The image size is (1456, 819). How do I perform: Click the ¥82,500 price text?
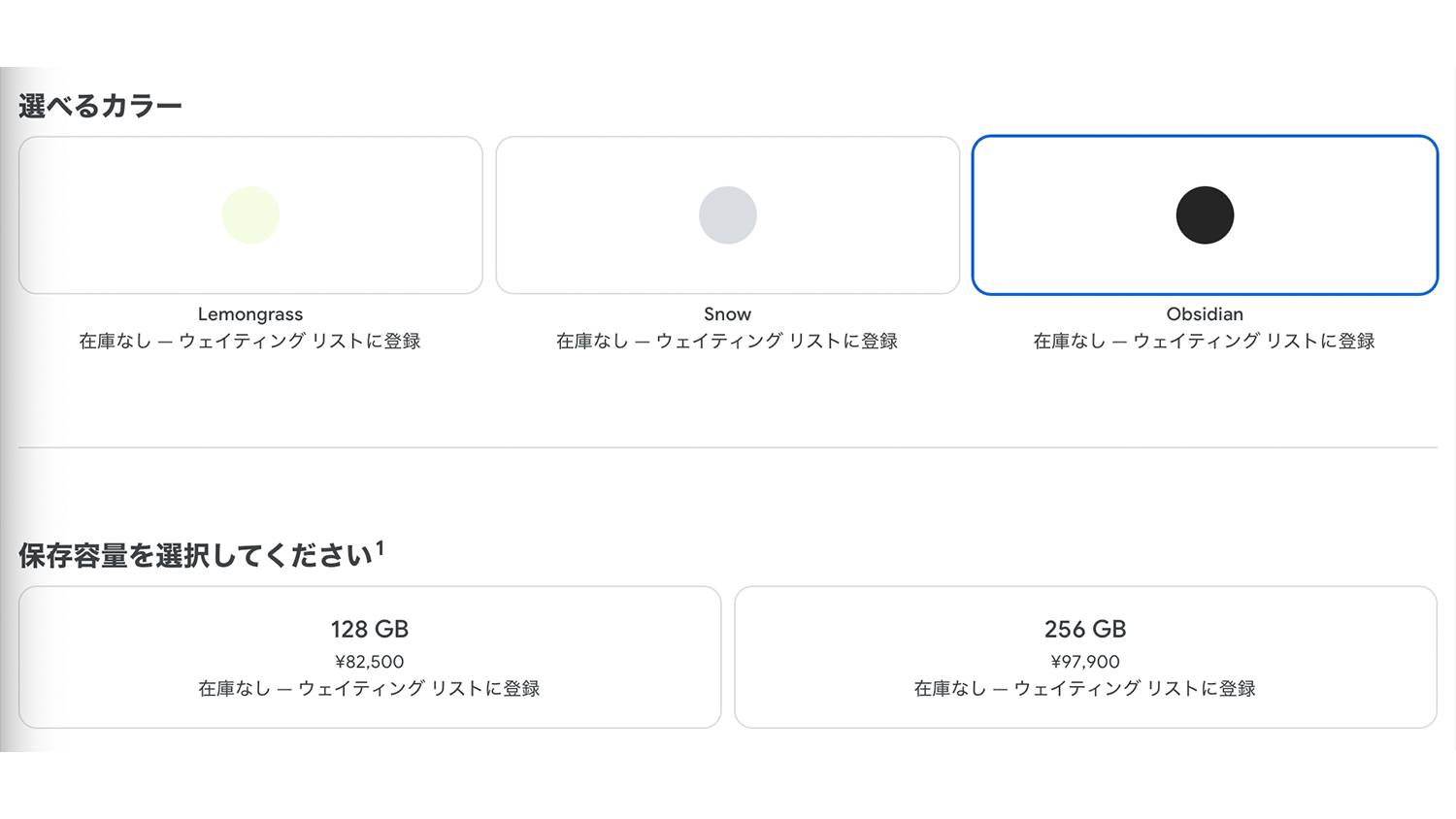pyautogui.click(x=370, y=662)
